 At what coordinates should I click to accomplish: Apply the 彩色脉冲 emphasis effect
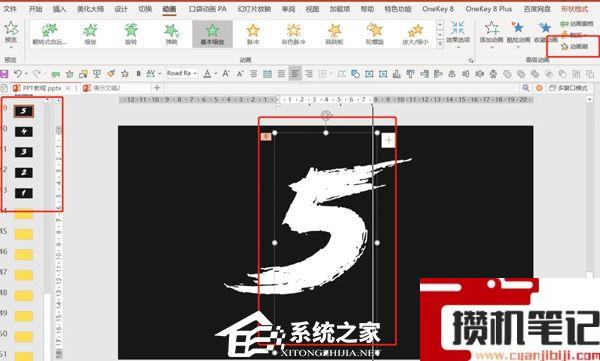[x=293, y=34]
